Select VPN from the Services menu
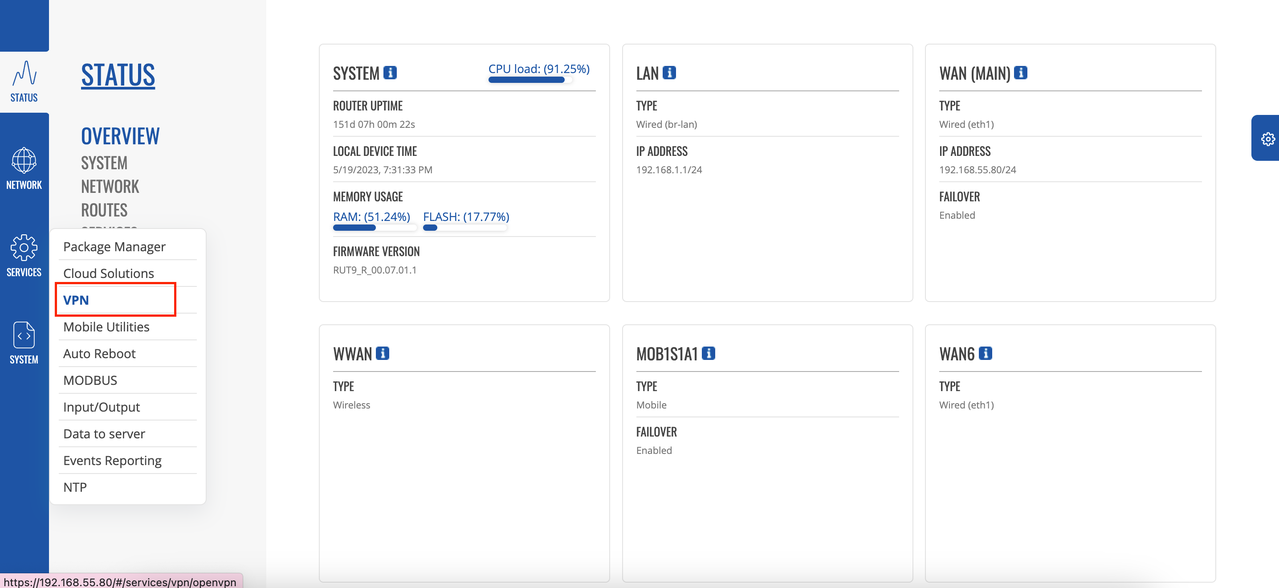The width and height of the screenshot is (1279, 588). [76, 300]
